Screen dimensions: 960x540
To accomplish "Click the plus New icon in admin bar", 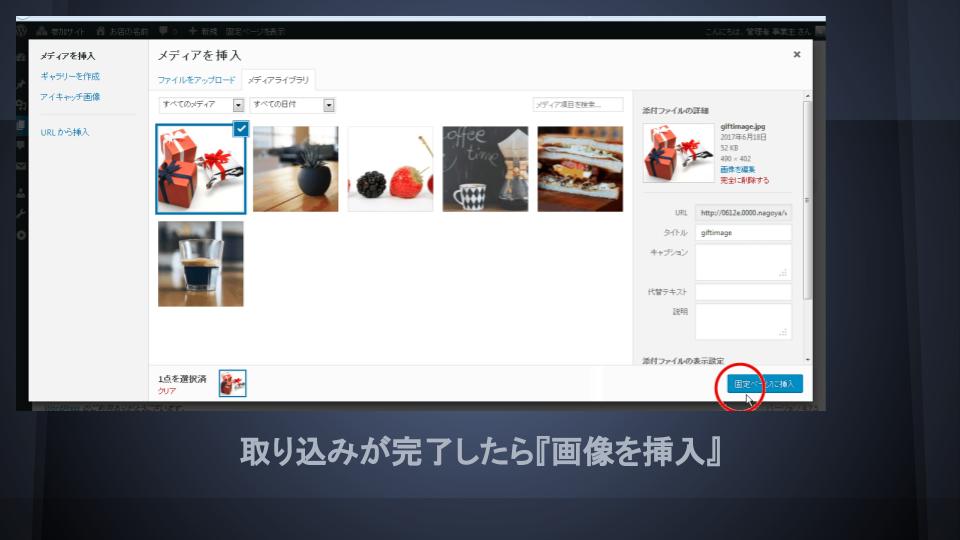I will tap(193, 32).
